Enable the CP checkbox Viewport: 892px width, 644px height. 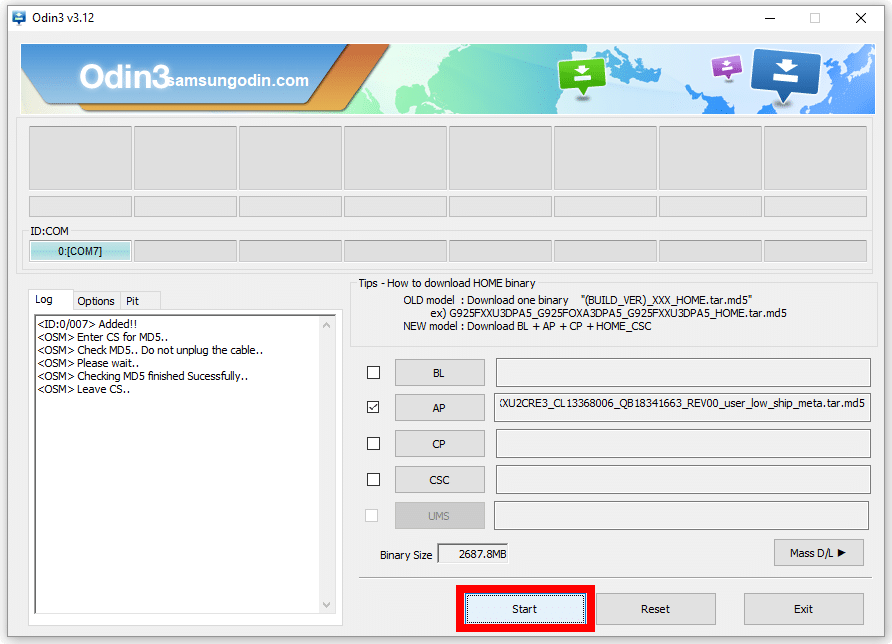[x=373, y=443]
